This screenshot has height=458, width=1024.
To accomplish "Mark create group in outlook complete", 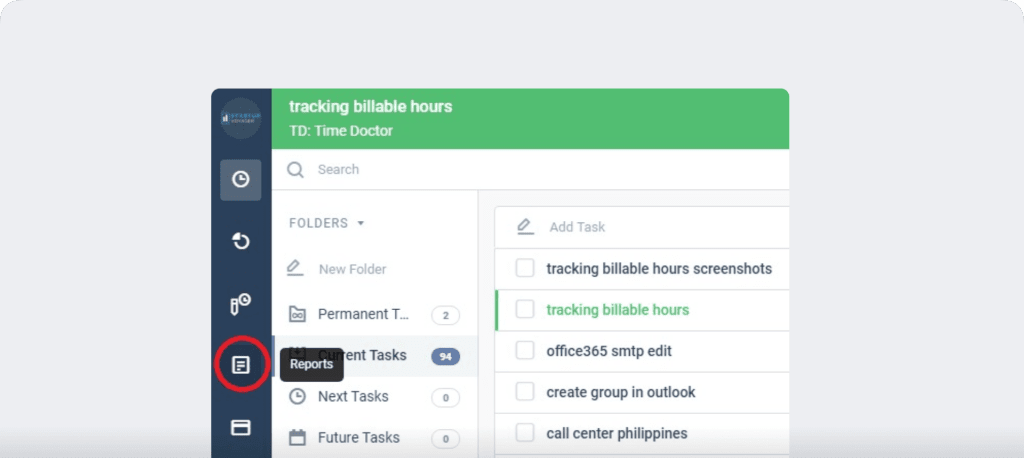I will [x=525, y=392].
